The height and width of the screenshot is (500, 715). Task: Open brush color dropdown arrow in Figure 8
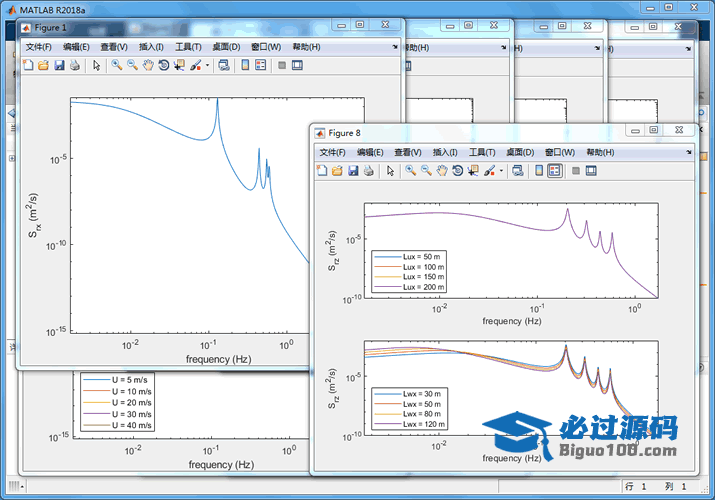pos(501,170)
